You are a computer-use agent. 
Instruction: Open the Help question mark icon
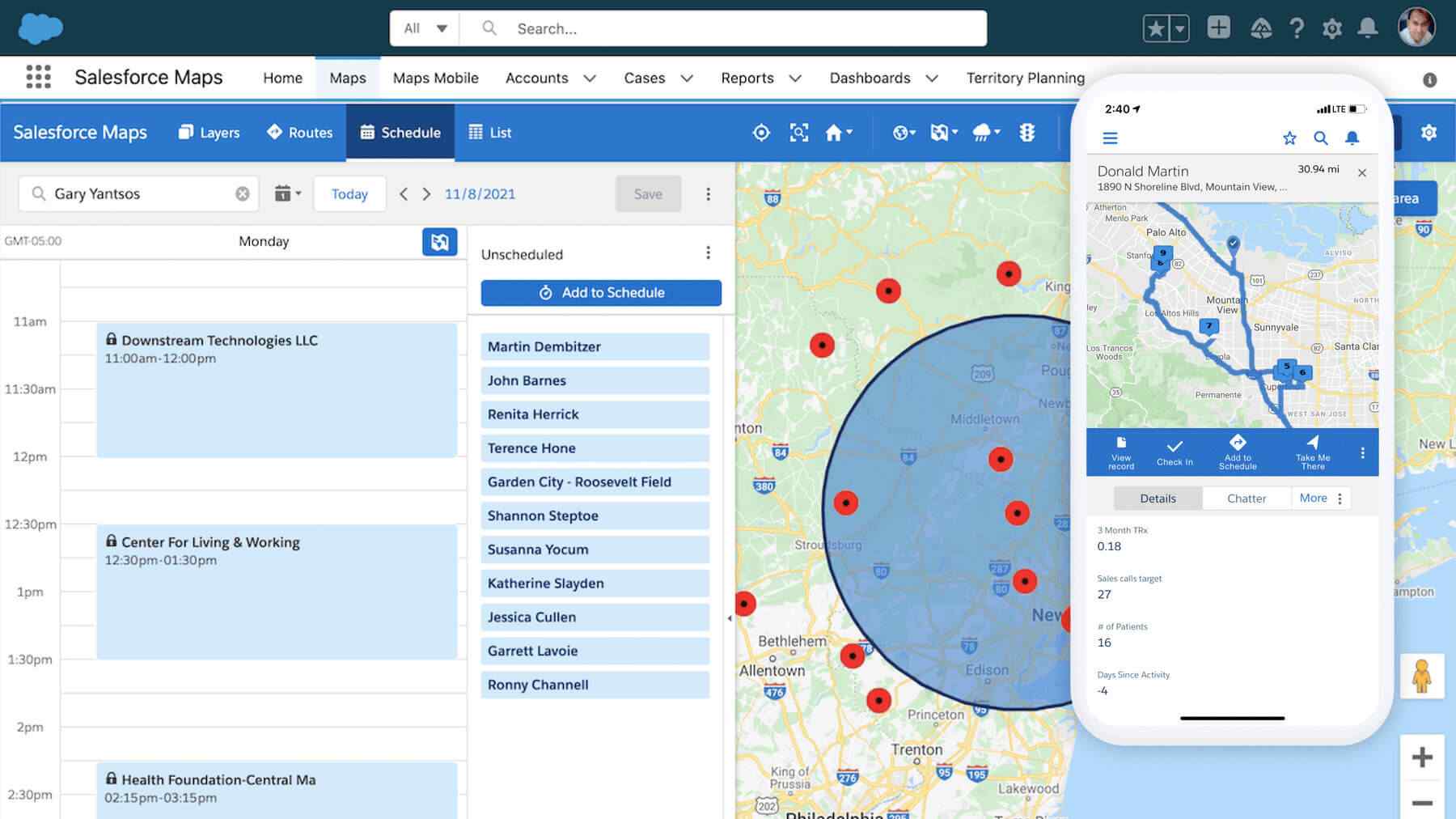pyautogui.click(x=1297, y=29)
